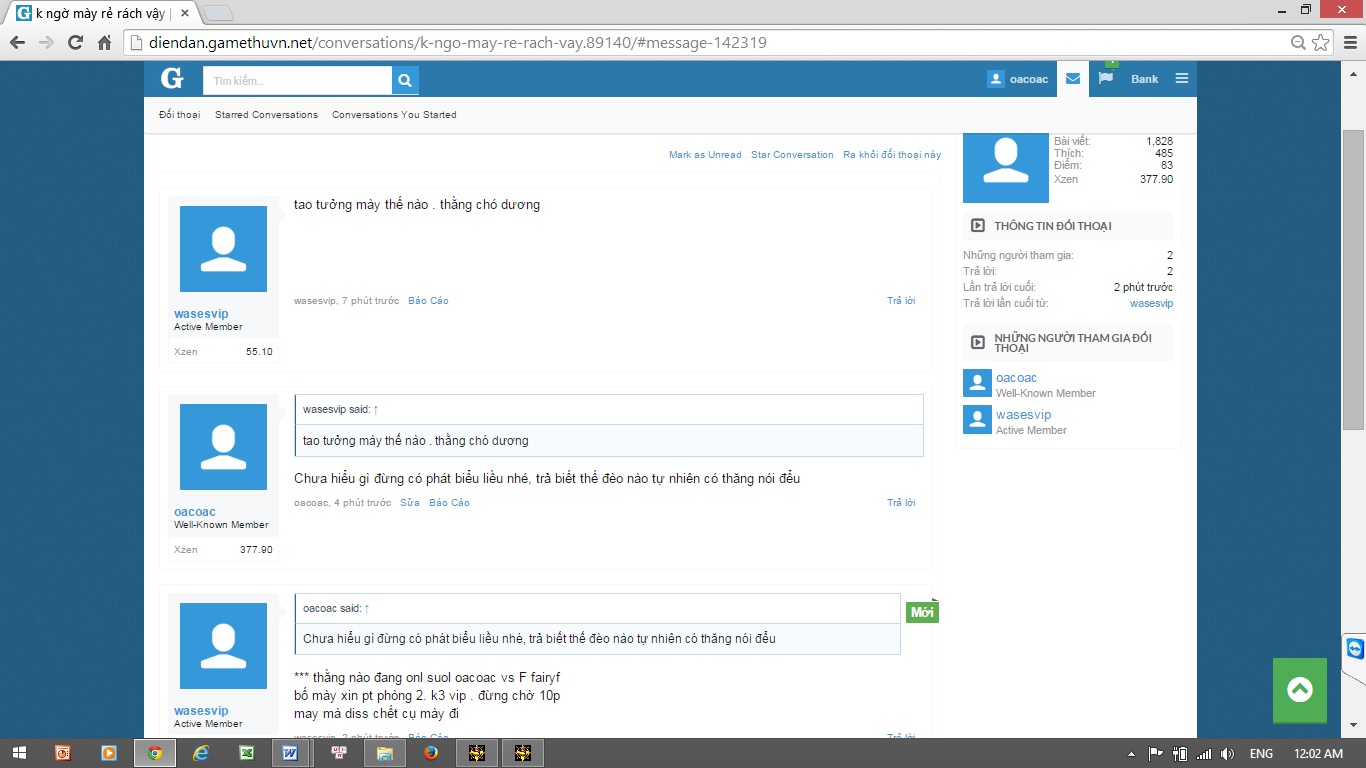Click Báo Cáo on first wasesvip message

pyautogui.click(x=428, y=301)
